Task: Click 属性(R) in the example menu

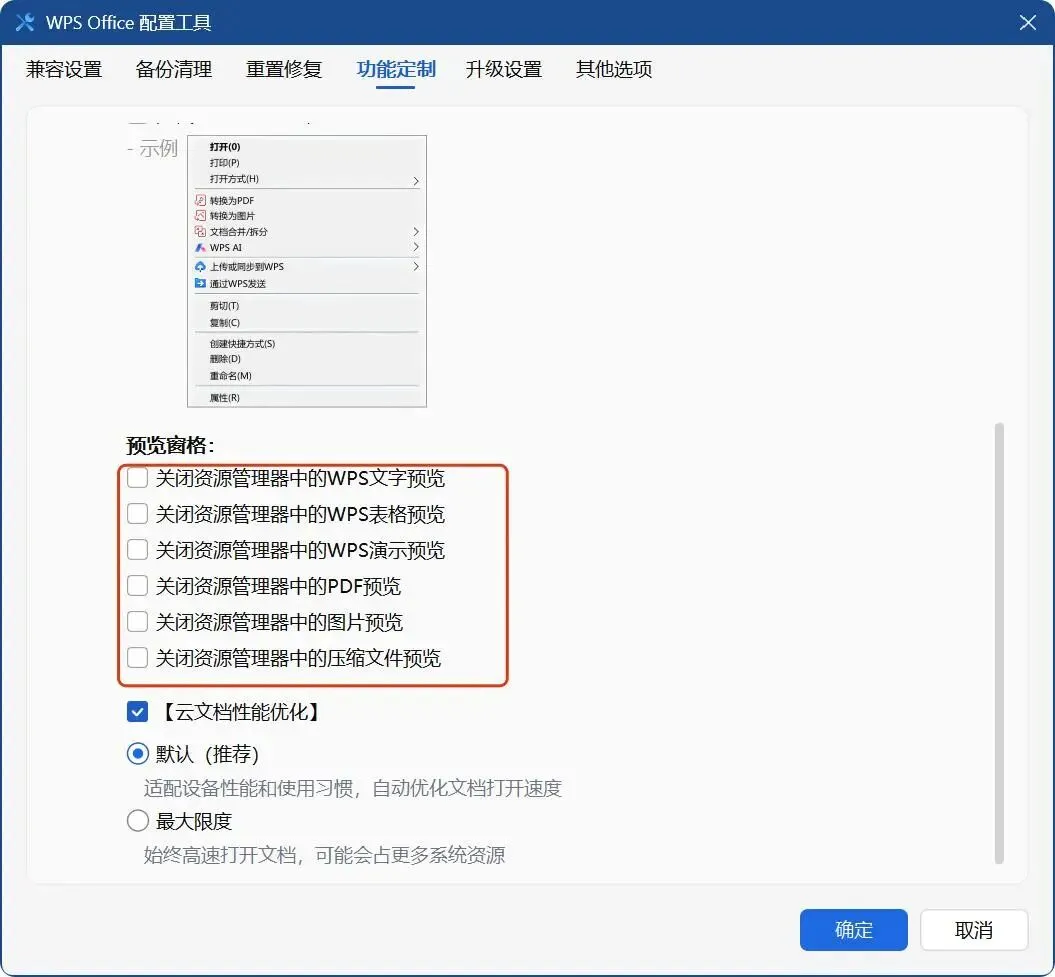Action: coord(225,398)
